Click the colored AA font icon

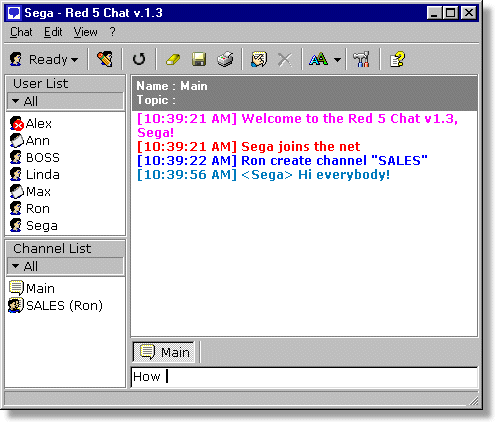[318, 60]
